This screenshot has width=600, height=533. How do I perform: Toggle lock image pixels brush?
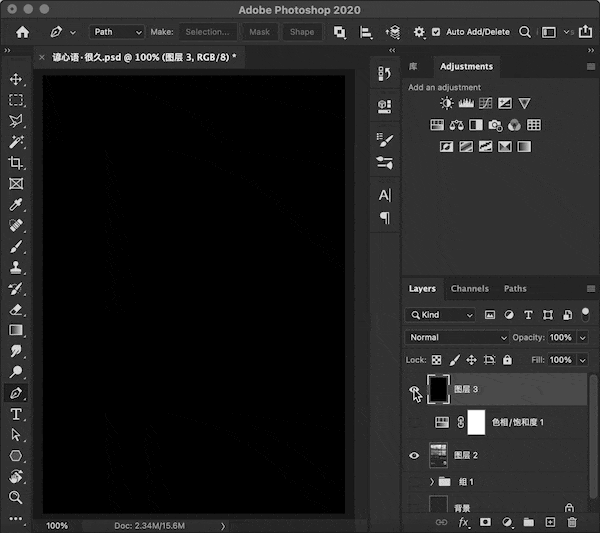point(454,360)
